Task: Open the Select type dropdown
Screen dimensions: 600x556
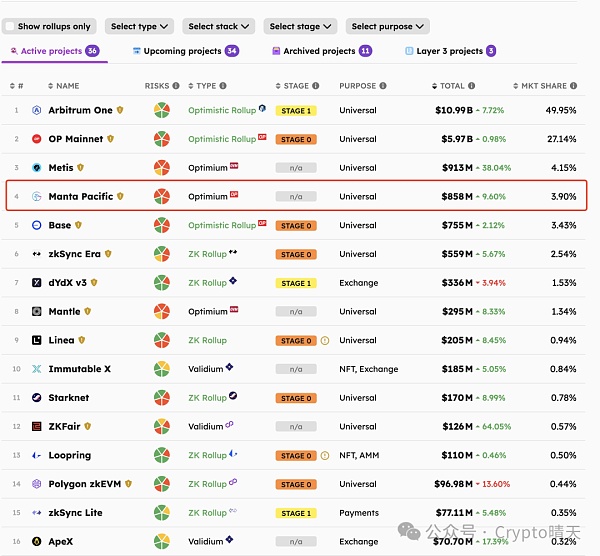Action: tap(139, 27)
